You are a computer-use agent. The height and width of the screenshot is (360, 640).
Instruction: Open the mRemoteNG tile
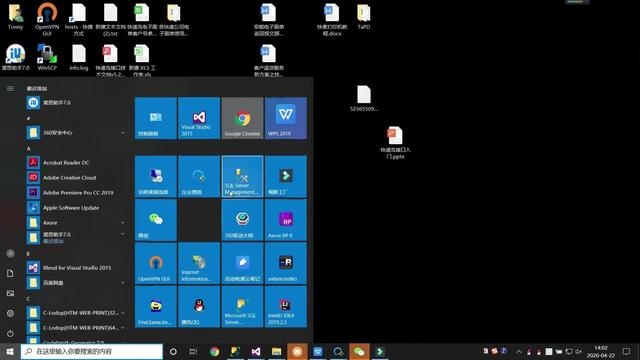(x=286, y=263)
